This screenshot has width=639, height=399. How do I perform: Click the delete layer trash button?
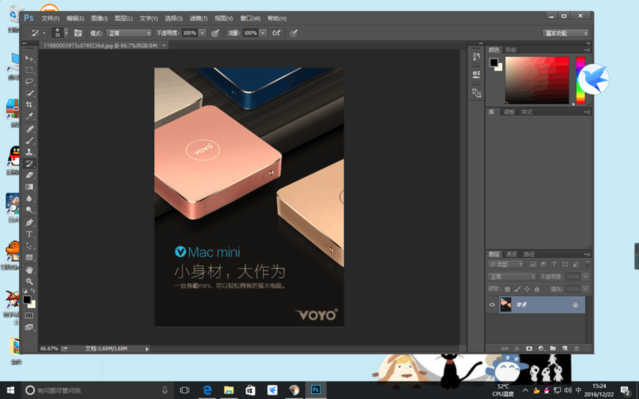click(576, 348)
